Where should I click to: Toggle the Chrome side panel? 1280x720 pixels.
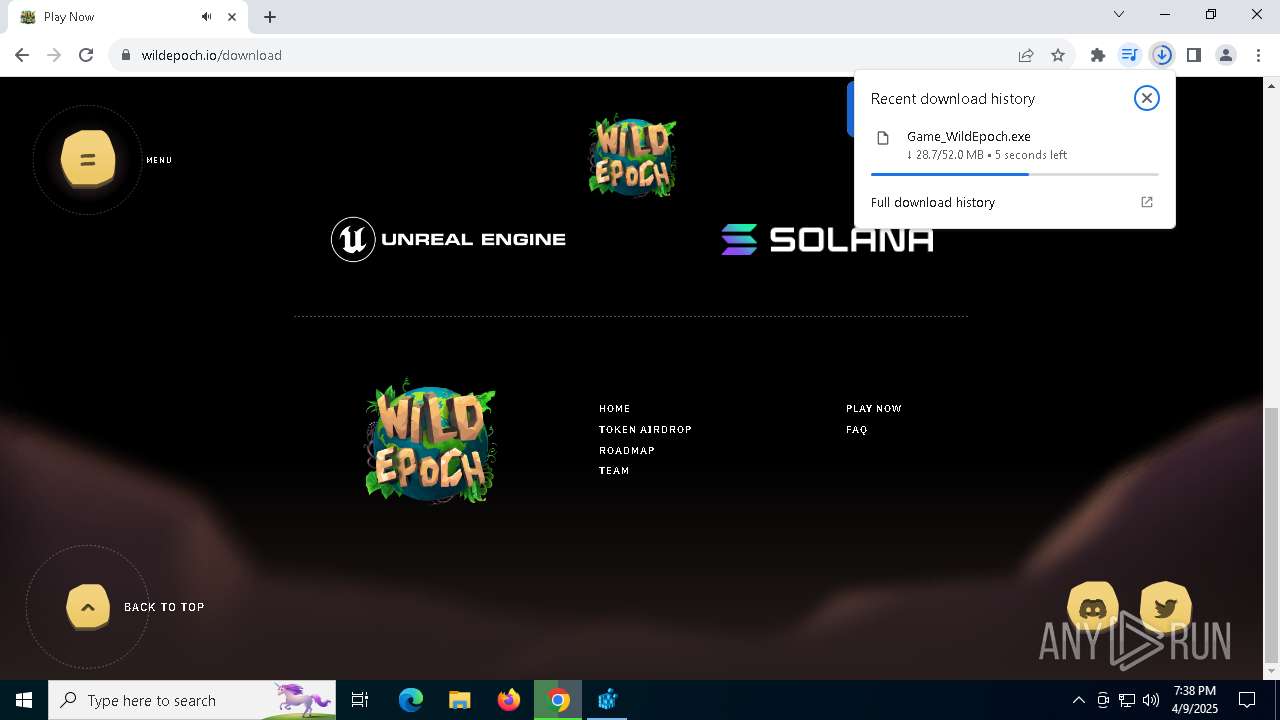coord(1194,55)
